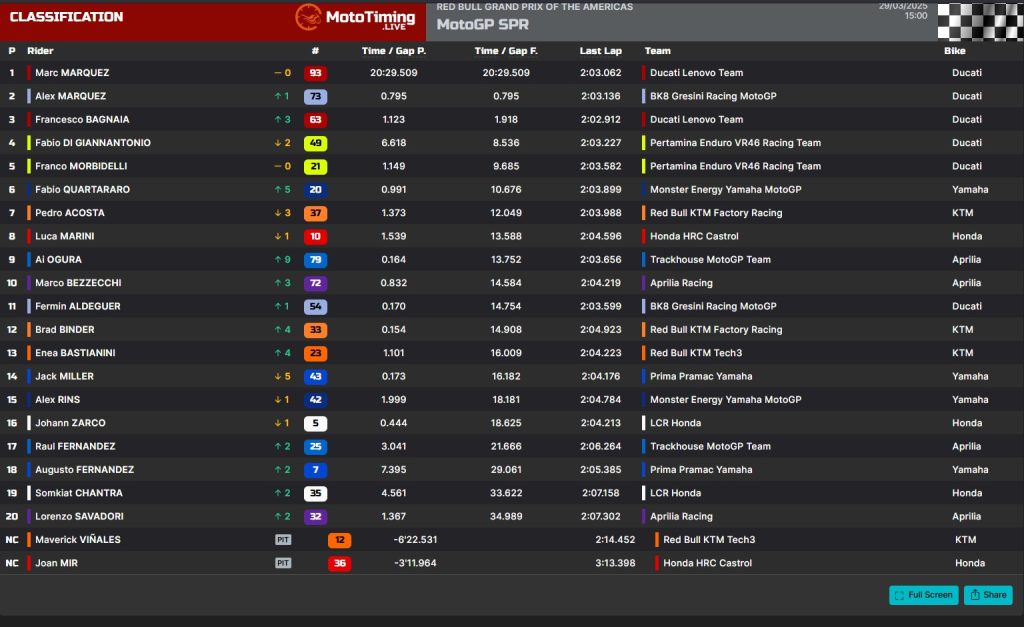Click the red team color bar beside Ducati Lenovo Team

click(644, 73)
